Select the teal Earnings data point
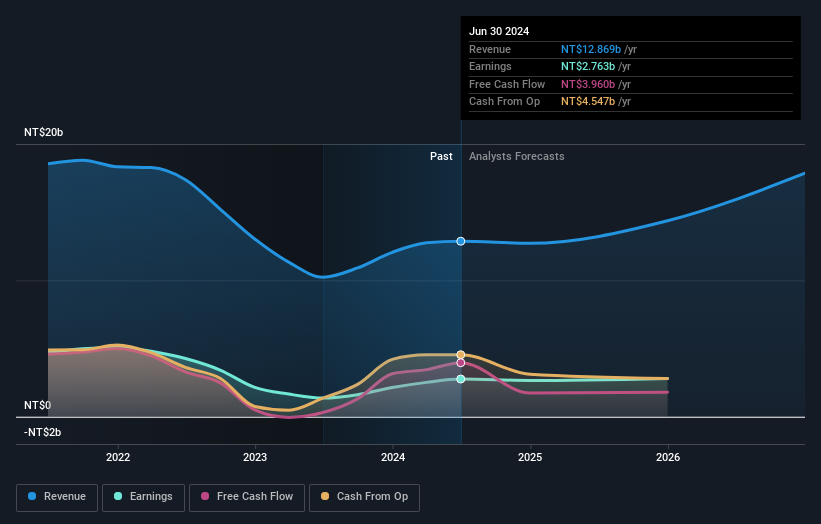821x524 pixels. tap(461, 379)
